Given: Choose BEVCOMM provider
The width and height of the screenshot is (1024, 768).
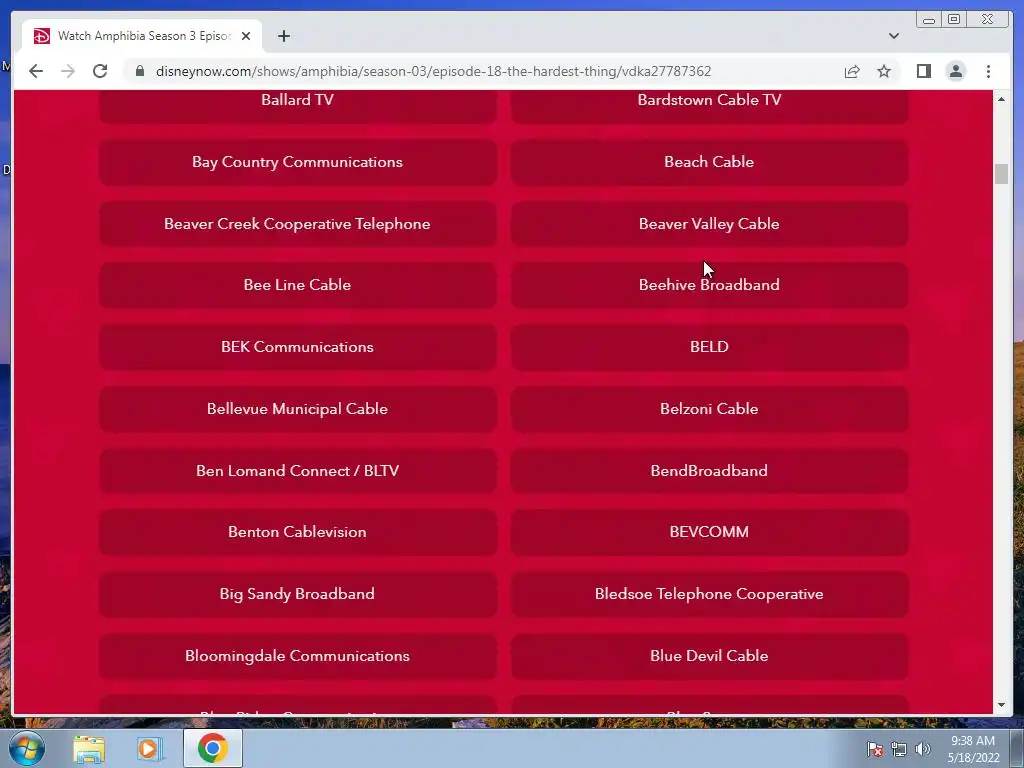Looking at the screenshot, I should tap(709, 532).
